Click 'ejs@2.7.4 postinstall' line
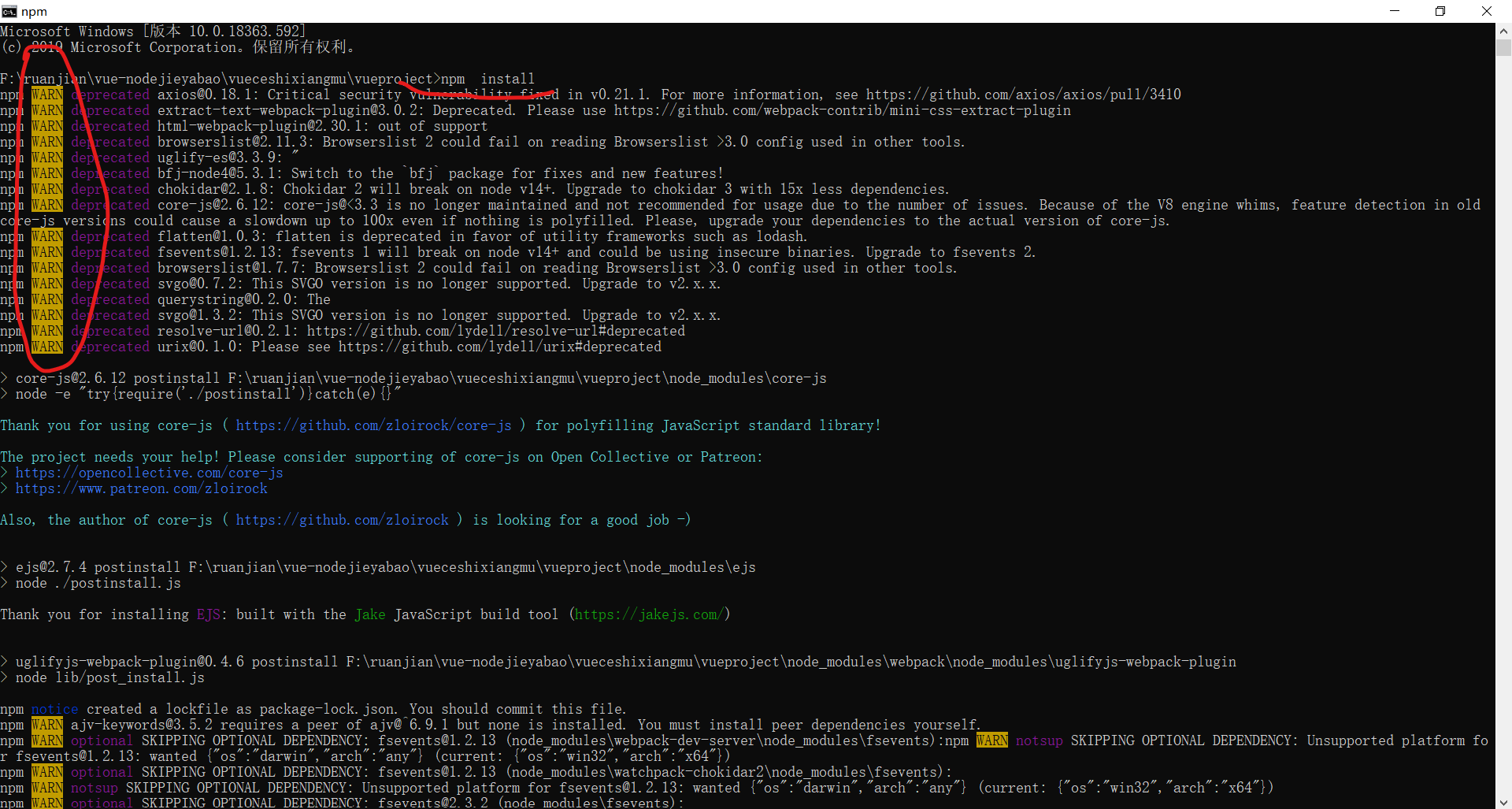This screenshot has width=1512, height=809. (378, 567)
